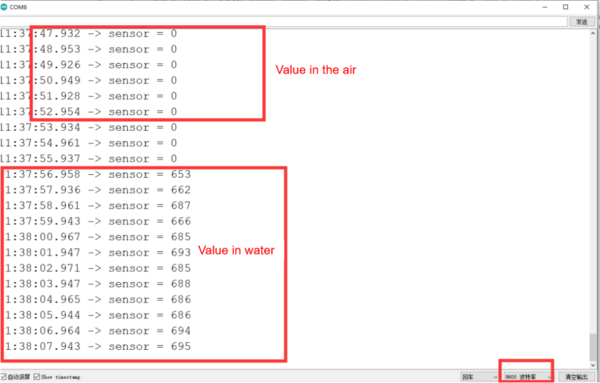Click the 清空输出 clear output button
Image resolution: width=600 pixels, height=383 pixels.
[x=576, y=377]
